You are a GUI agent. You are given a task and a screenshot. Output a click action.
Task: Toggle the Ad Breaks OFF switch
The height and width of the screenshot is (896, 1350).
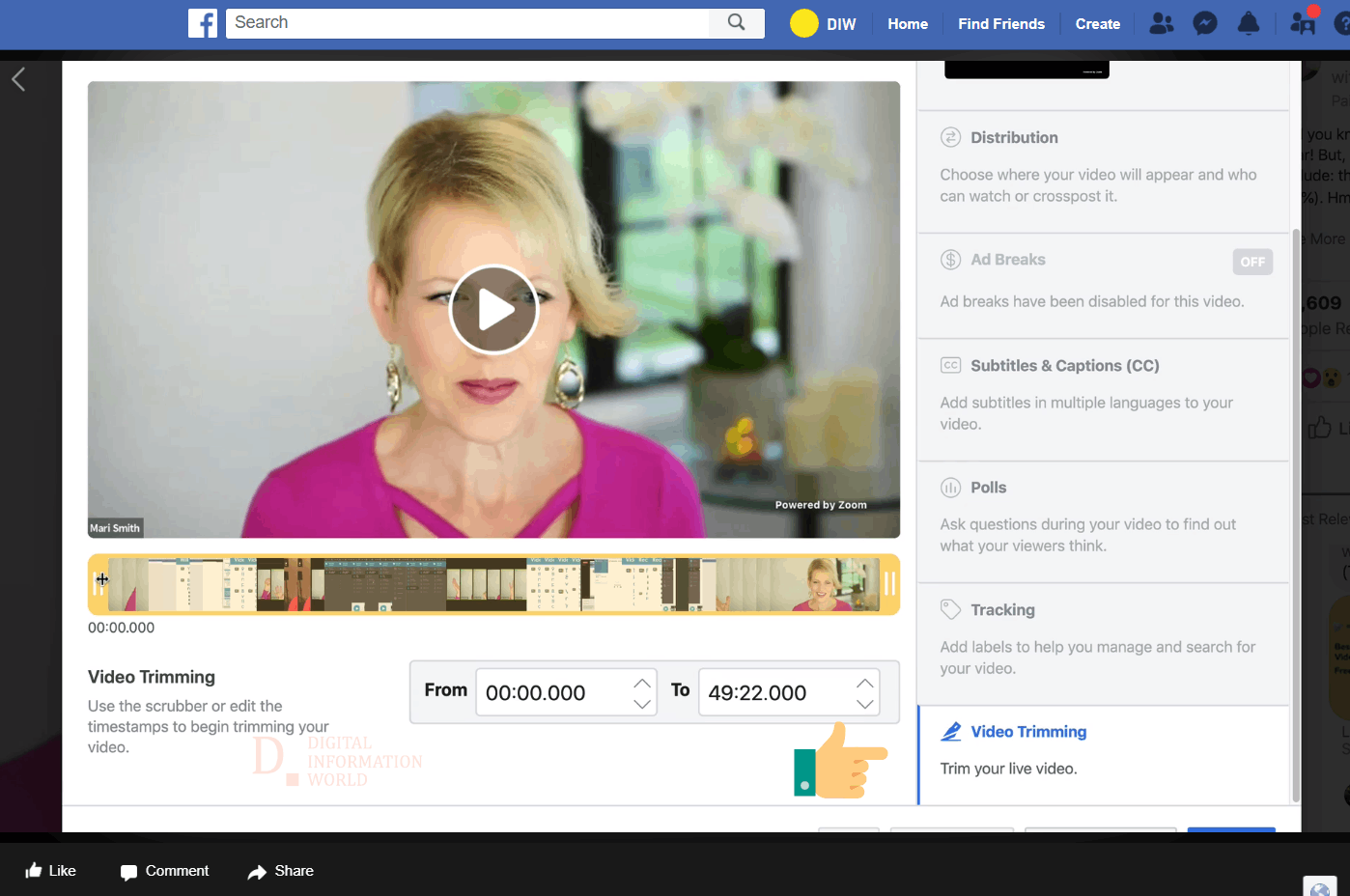(x=1252, y=262)
